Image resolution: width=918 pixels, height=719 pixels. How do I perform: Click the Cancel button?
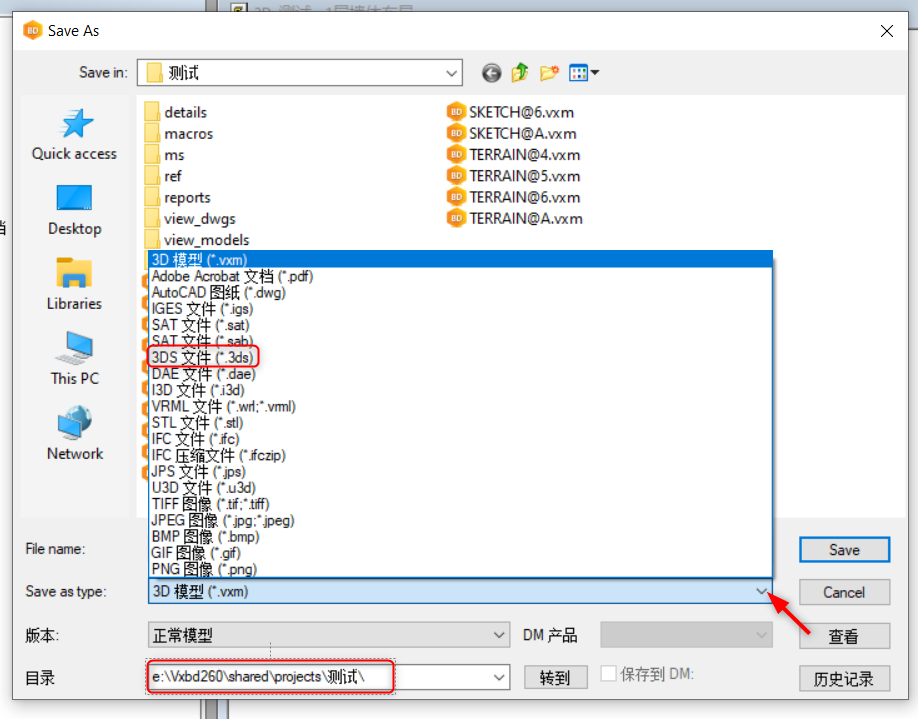click(x=844, y=593)
